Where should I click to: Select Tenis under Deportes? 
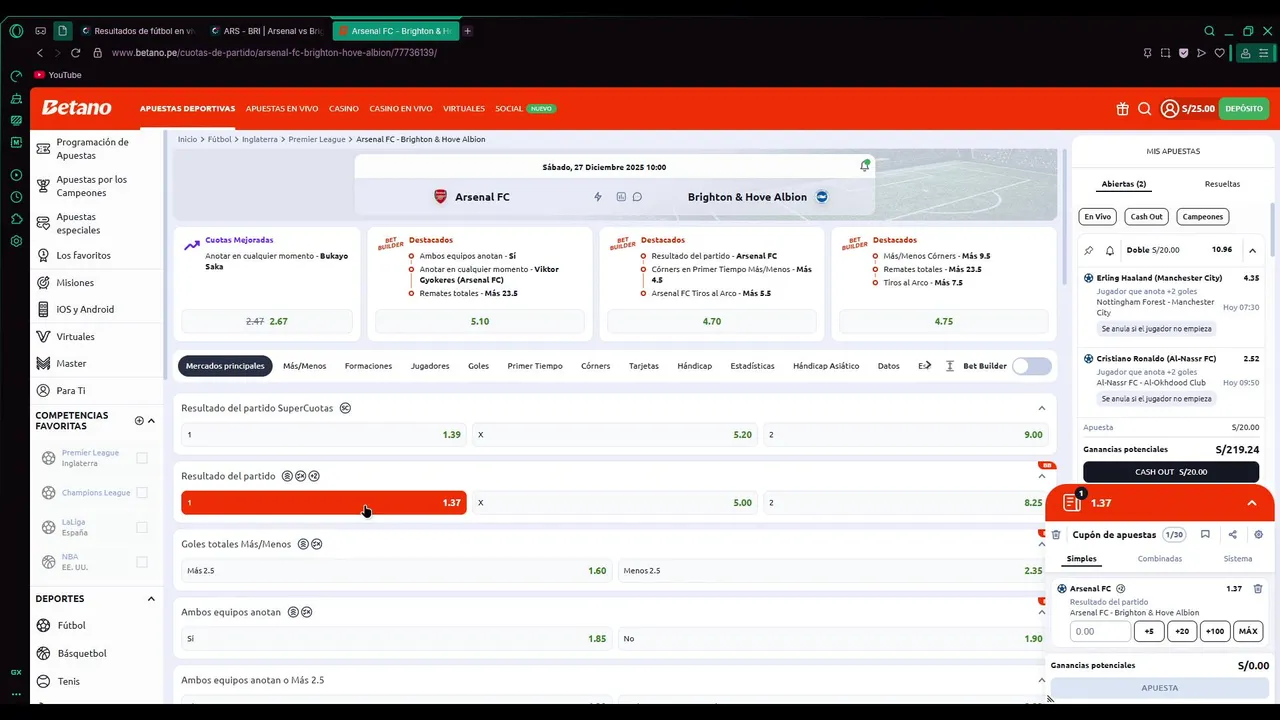(x=68, y=682)
